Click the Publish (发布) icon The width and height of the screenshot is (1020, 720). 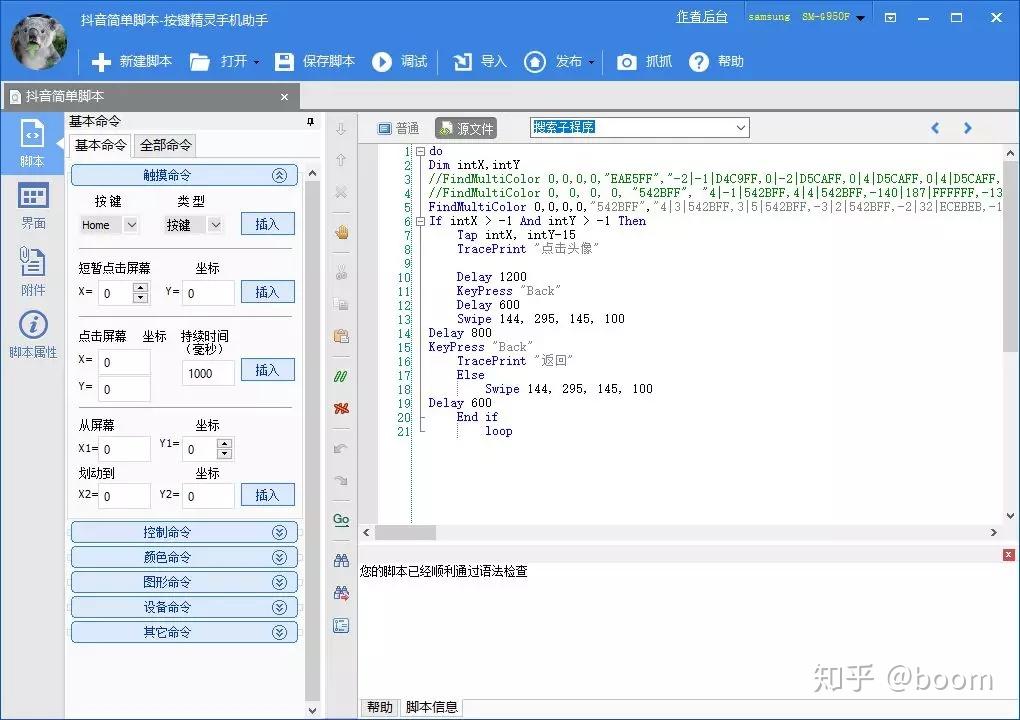535,62
